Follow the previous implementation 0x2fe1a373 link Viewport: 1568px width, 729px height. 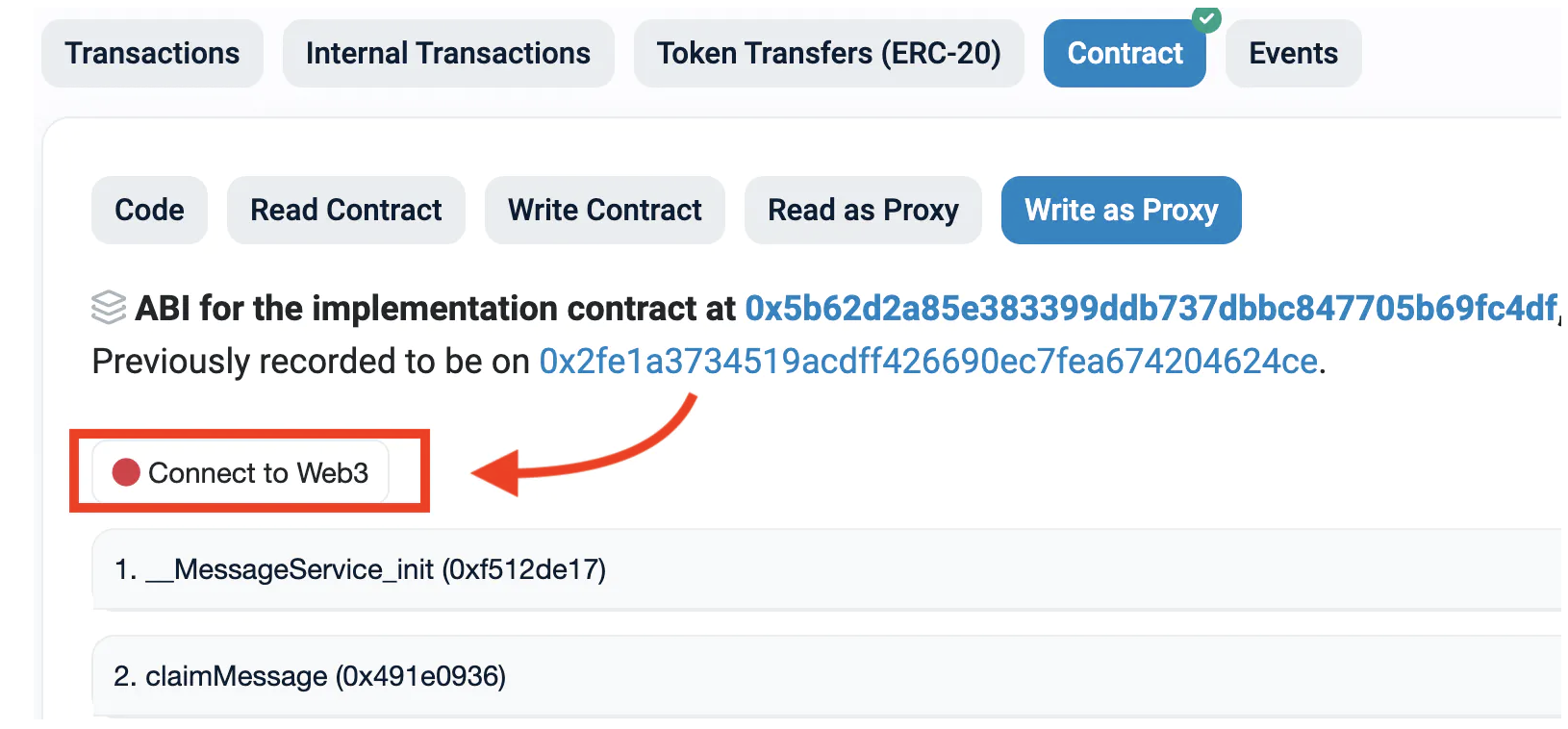(927, 361)
